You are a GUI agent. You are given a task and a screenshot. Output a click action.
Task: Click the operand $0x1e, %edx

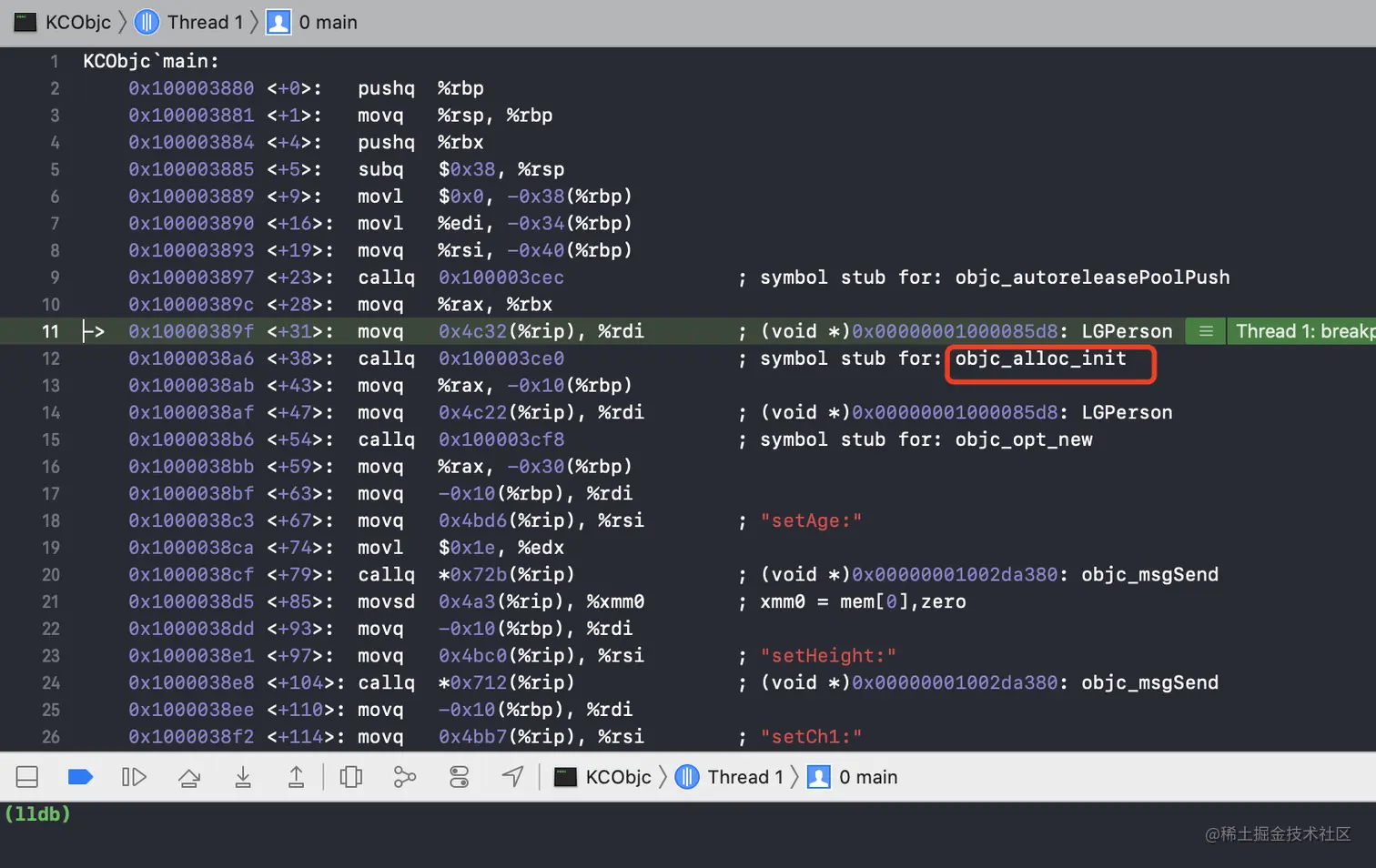[x=501, y=548]
